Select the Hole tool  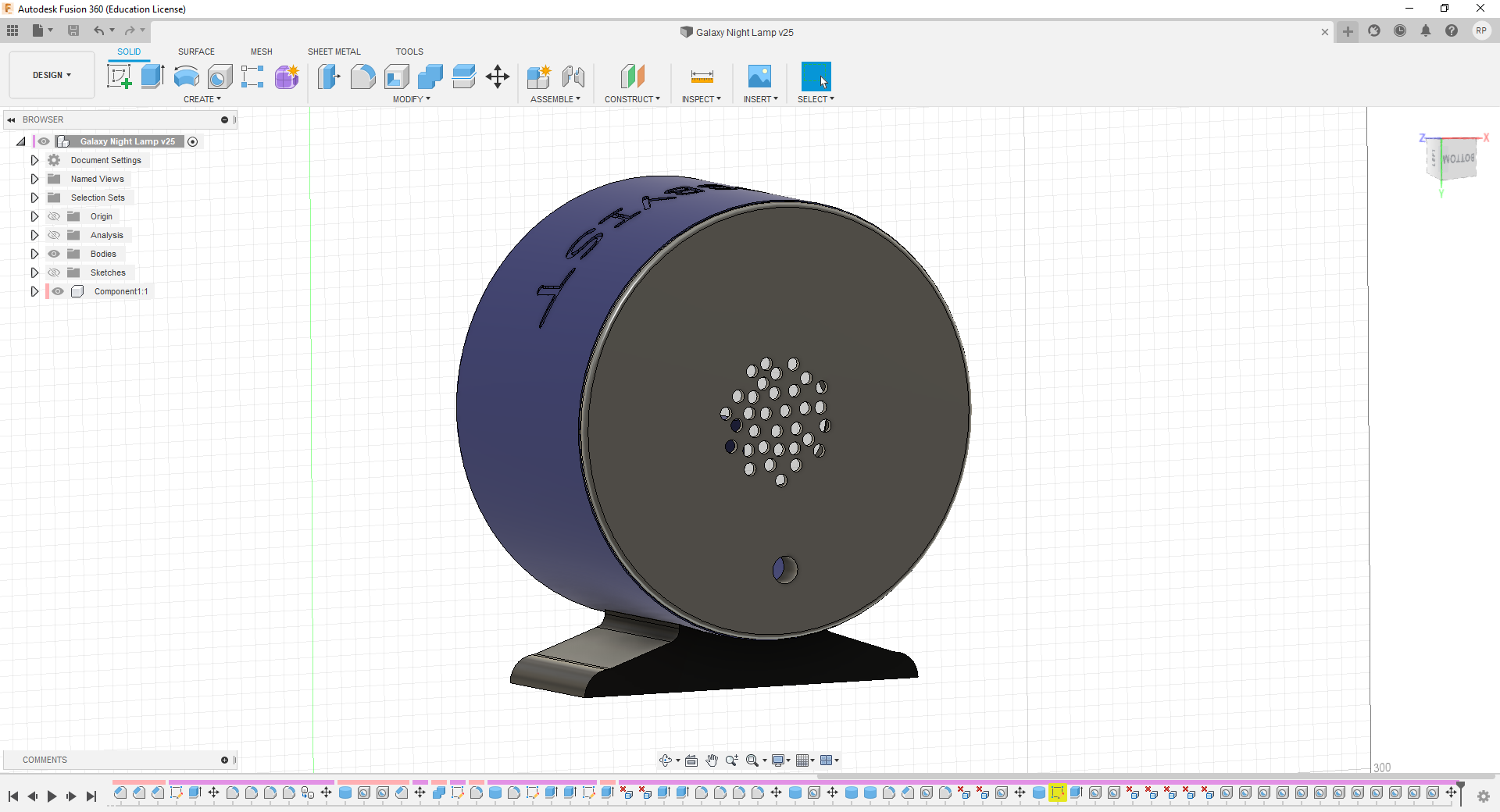coord(220,77)
